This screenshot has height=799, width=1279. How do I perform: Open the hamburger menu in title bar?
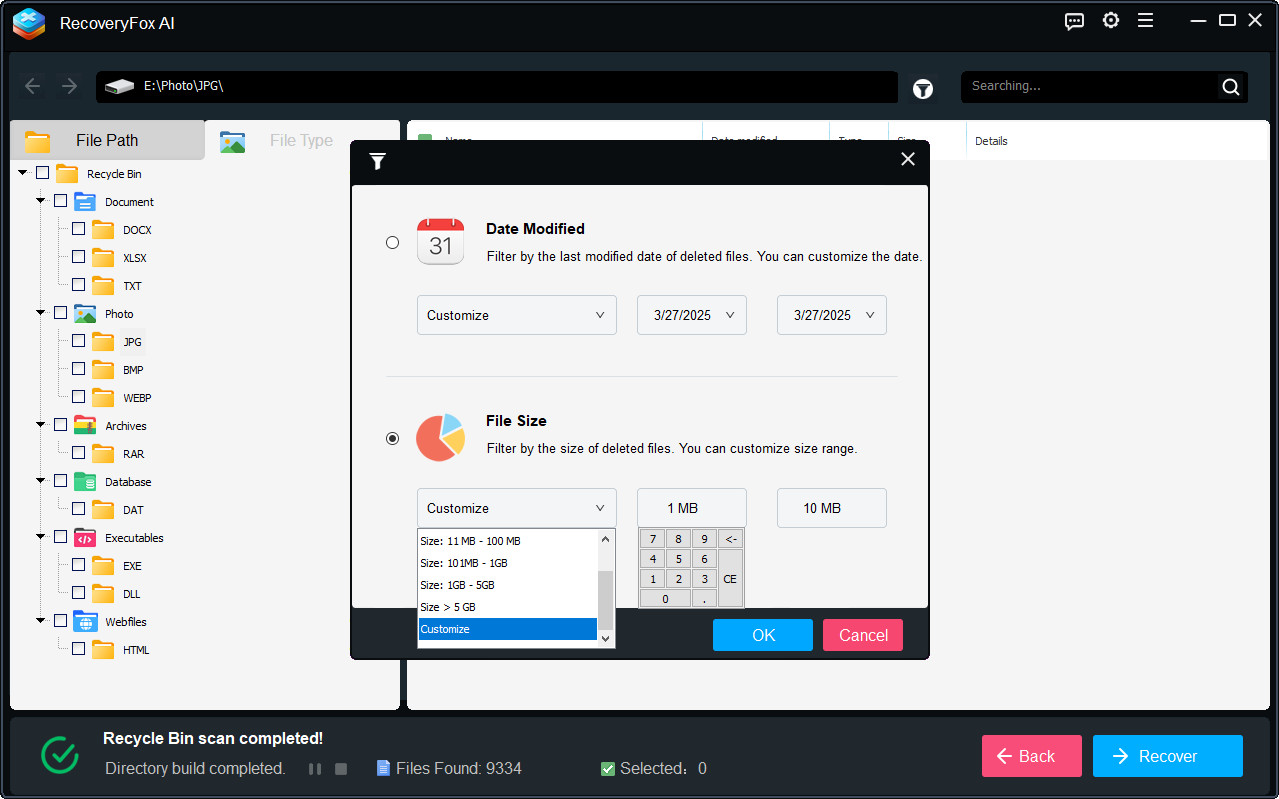pos(1146,20)
